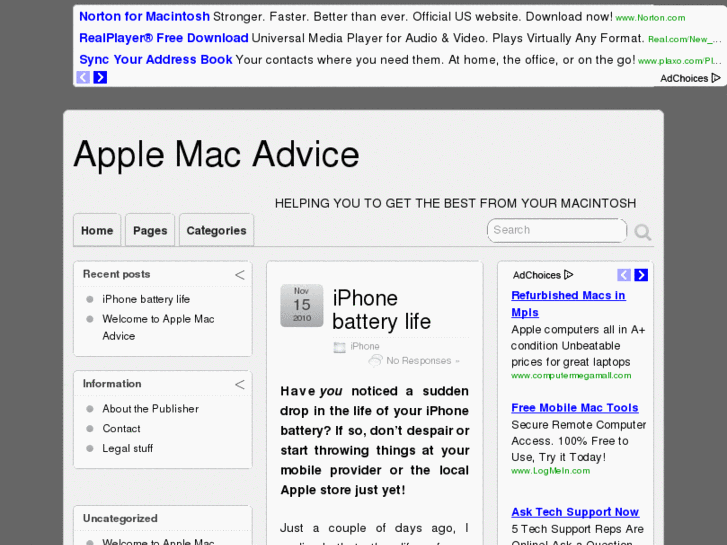Click AdChoices icon in sidebar ad
Screen dimensions: 727x545
pos(568,275)
